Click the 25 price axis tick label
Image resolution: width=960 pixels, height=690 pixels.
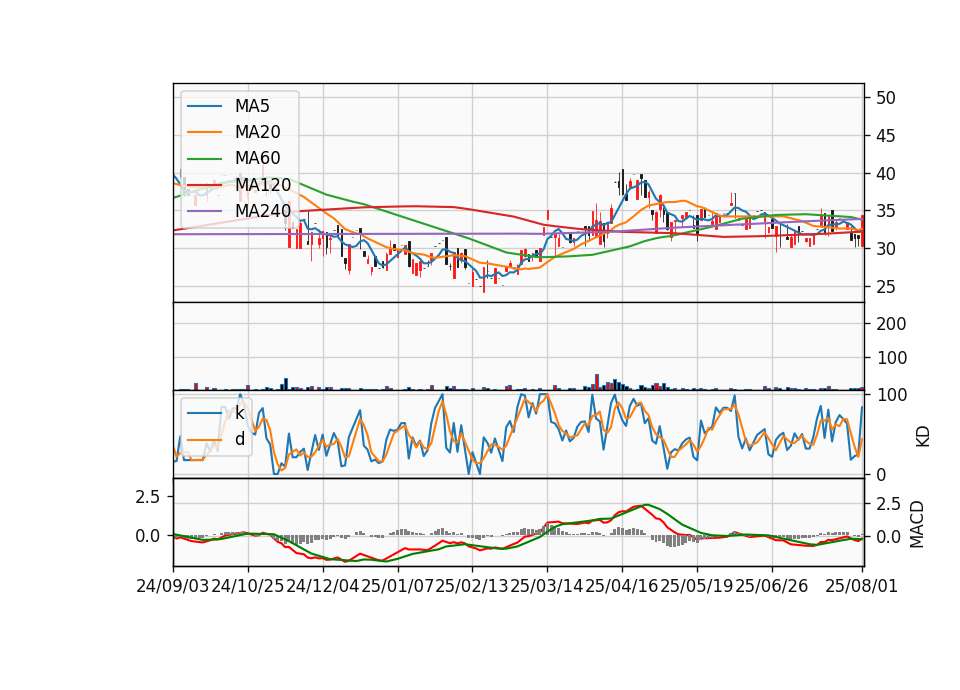tap(885, 287)
